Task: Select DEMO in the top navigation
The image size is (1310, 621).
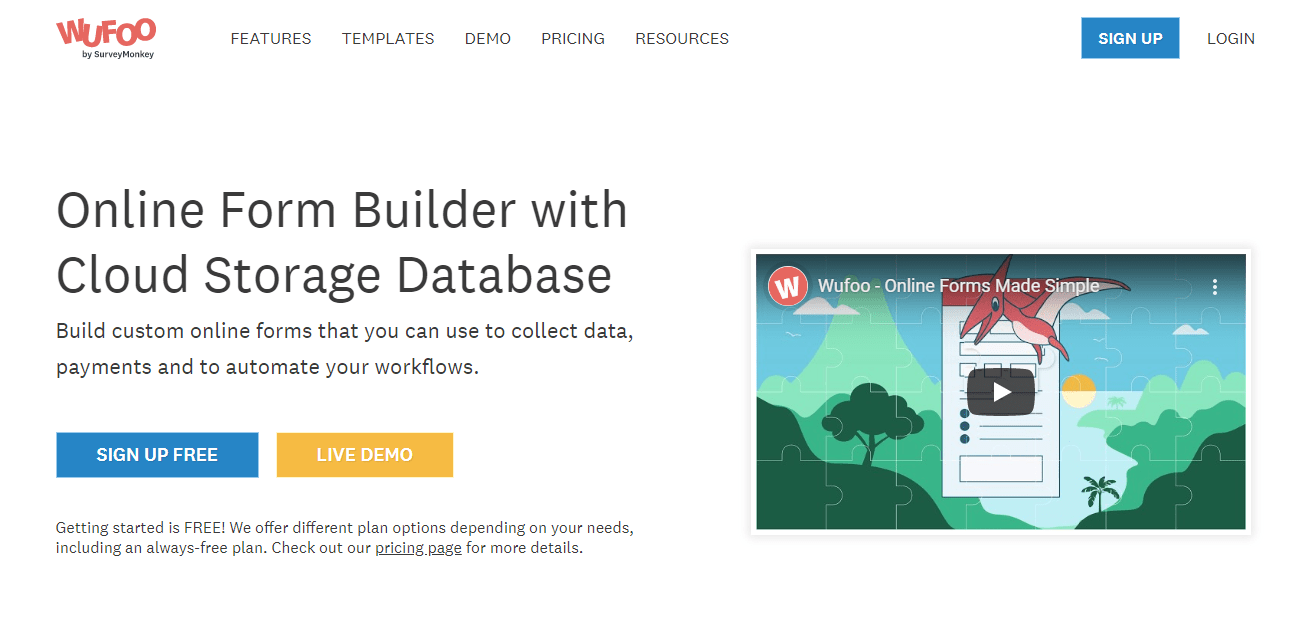Action: coord(487,39)
